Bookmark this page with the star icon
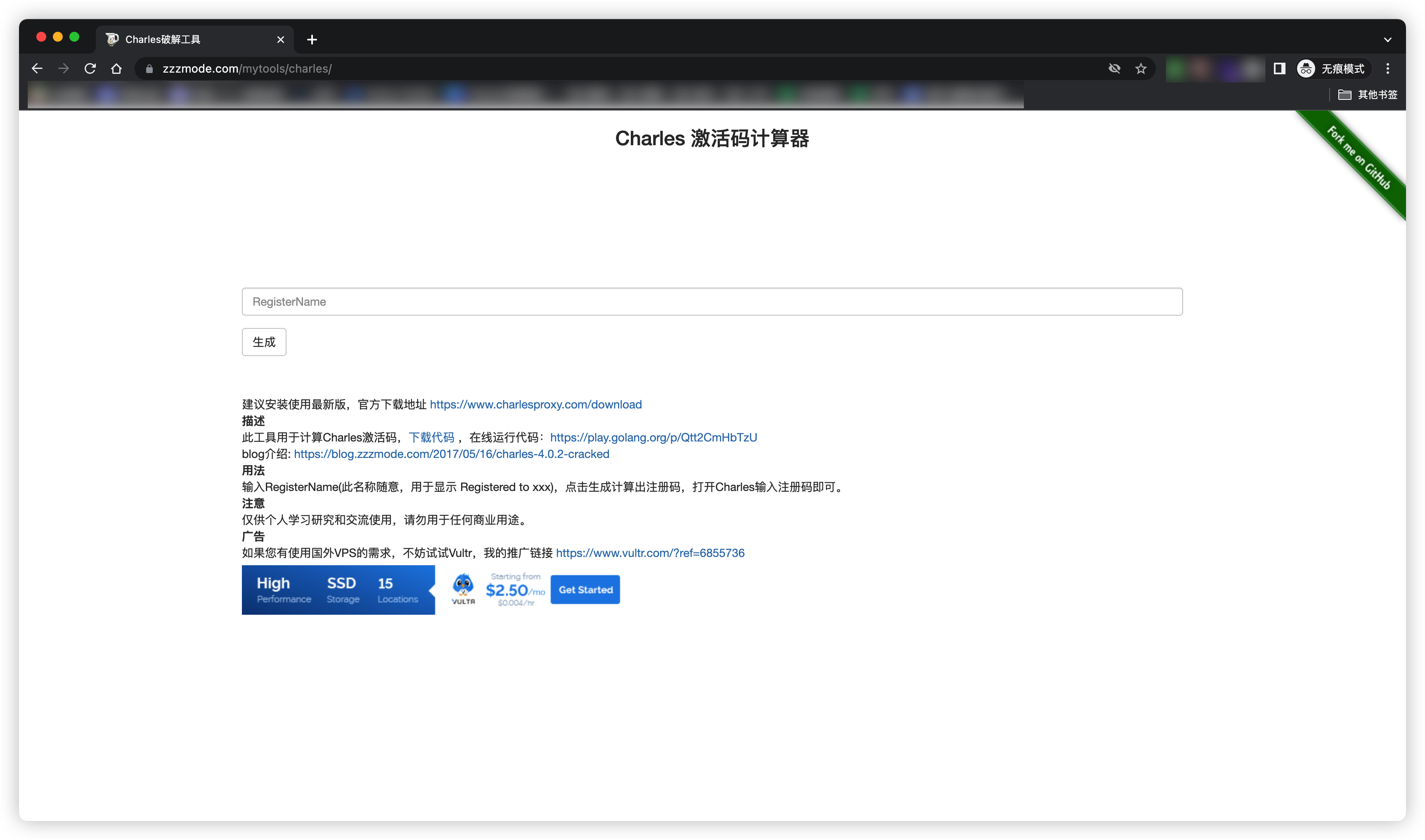This screenshot has width=1425, height=840. pyautogui.click(x=1140, y=68)
